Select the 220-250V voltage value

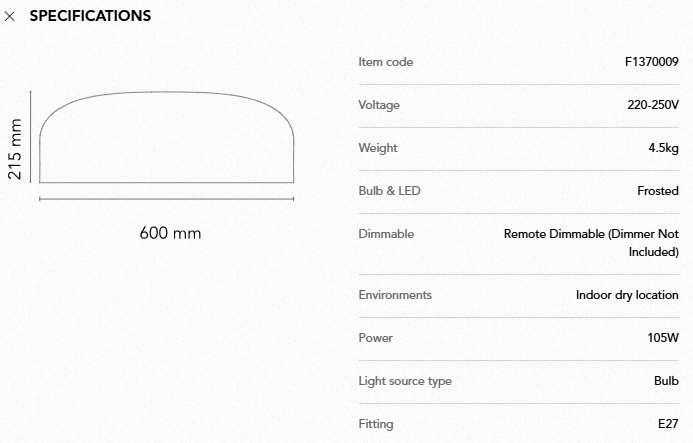[x=646, y=105]
